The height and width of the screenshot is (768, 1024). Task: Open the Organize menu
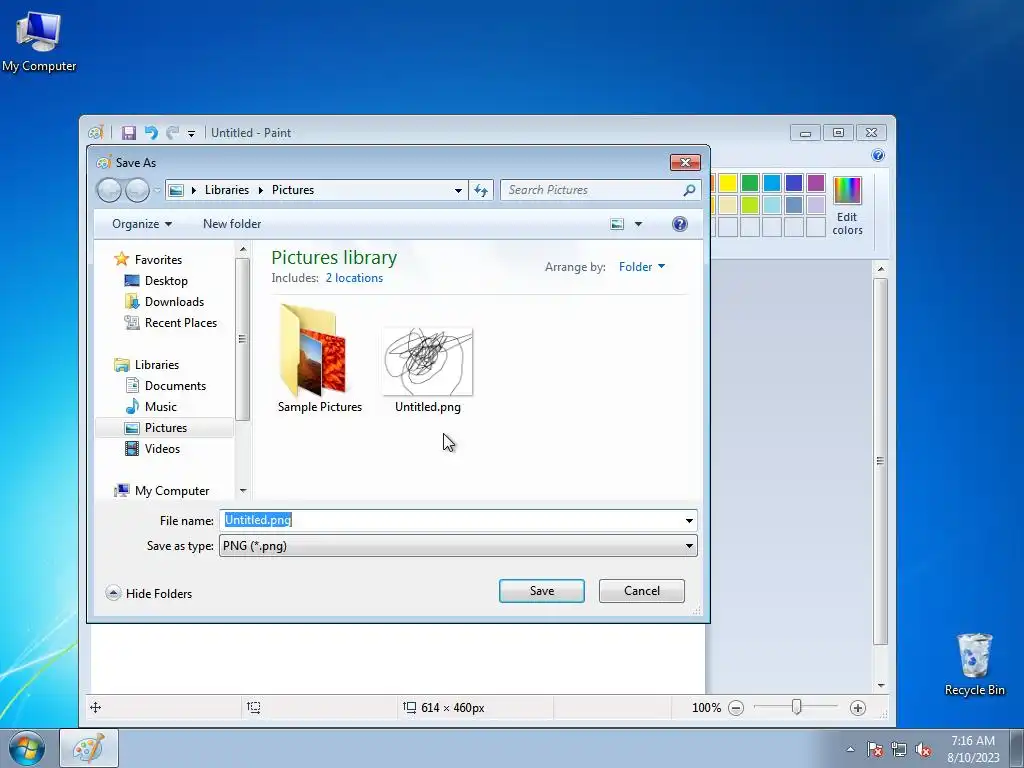coord(142,224)
